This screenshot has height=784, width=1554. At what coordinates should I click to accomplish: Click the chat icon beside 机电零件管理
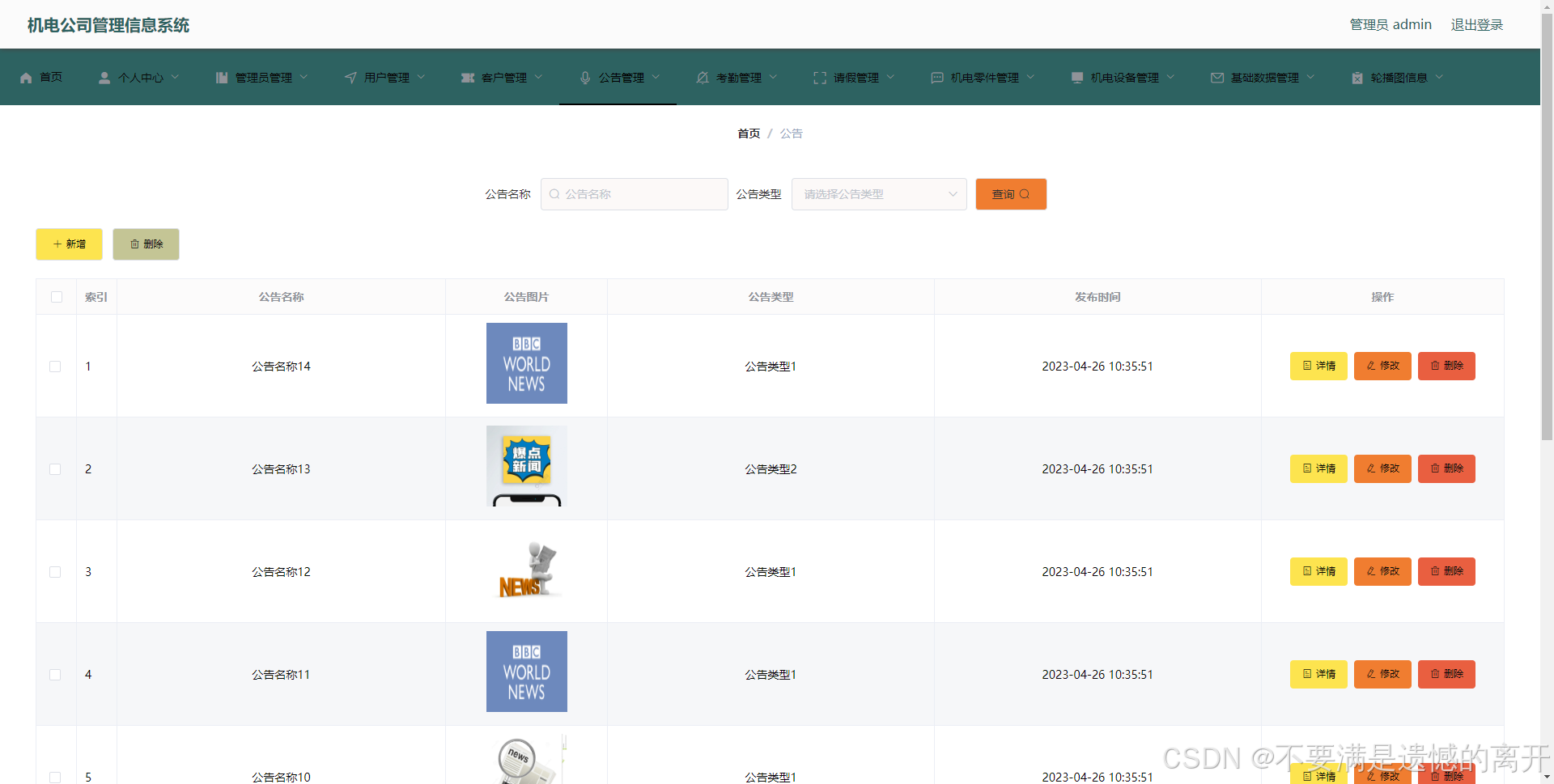[x=937, y=78]
